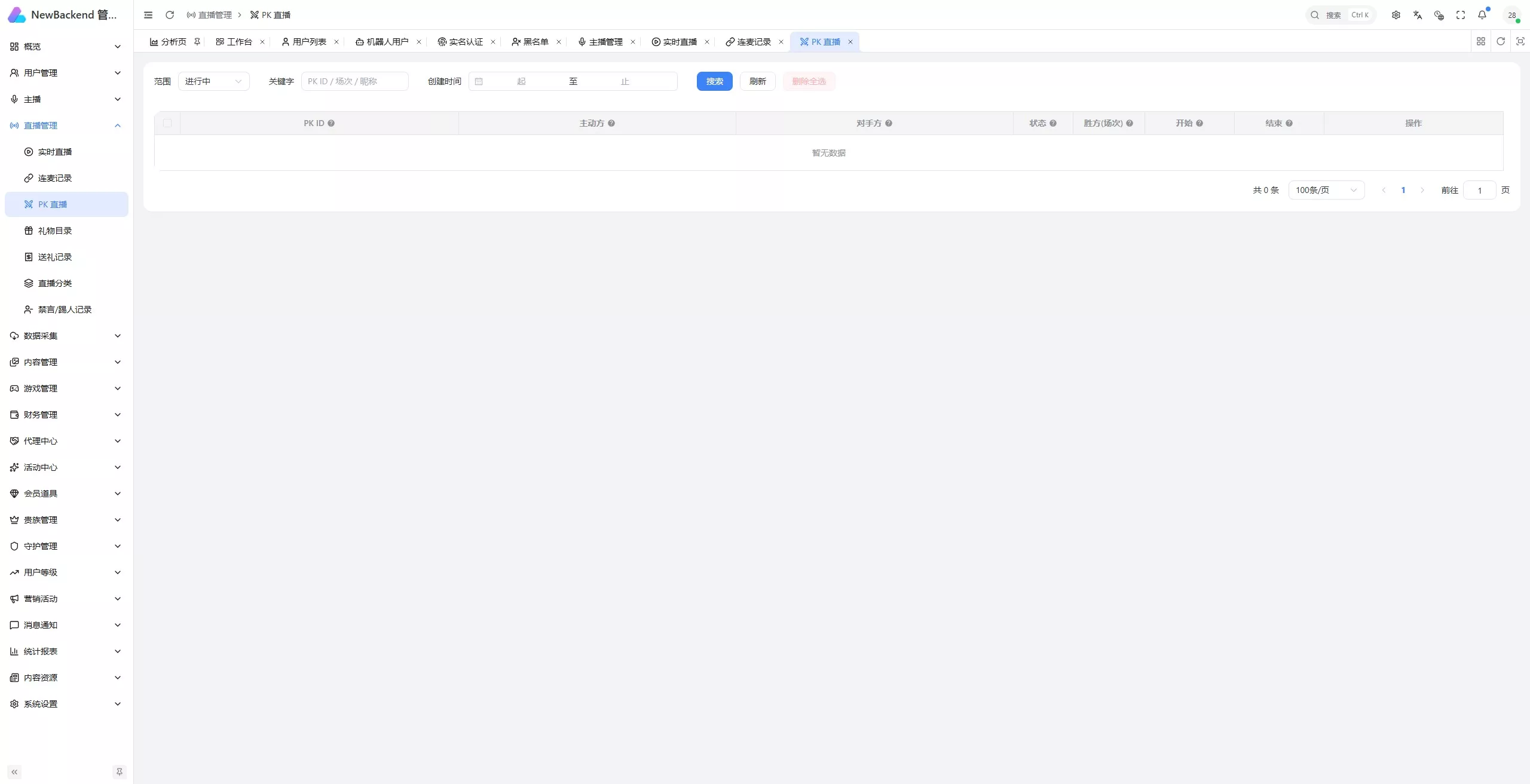Click the 删除全选 button

coord(809,81)
